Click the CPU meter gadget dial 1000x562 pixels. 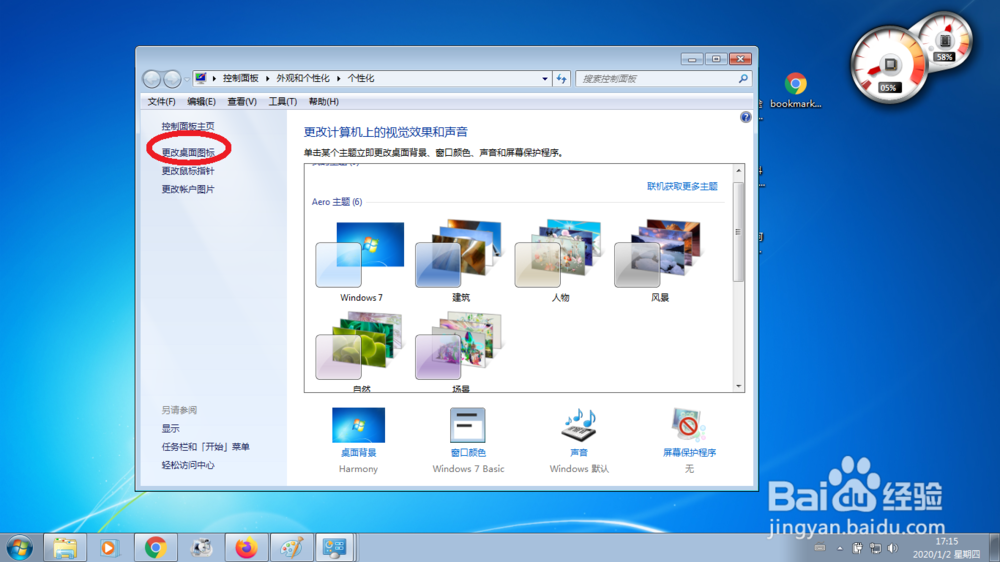(x=889, y=66)
